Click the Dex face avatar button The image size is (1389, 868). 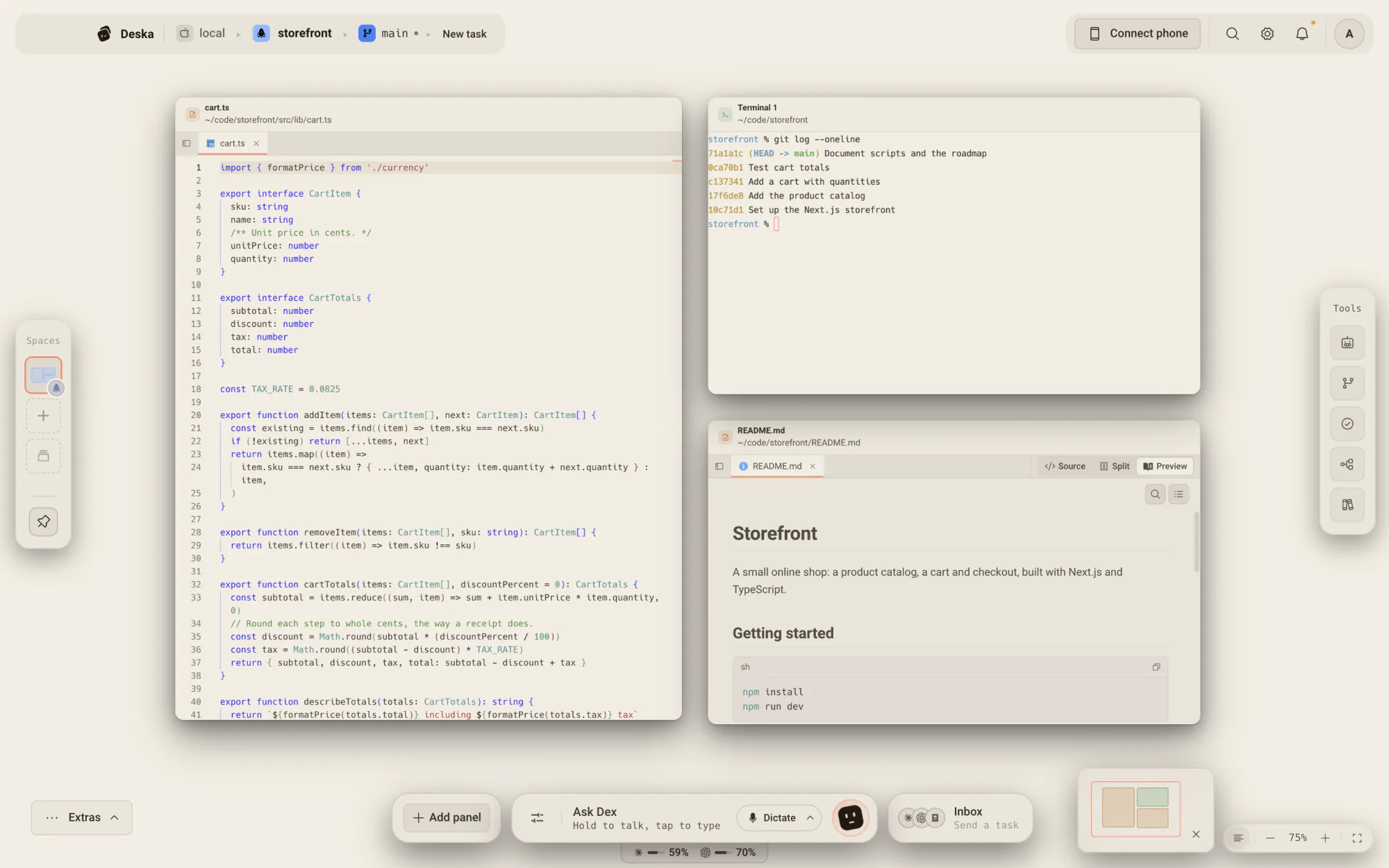850,818
